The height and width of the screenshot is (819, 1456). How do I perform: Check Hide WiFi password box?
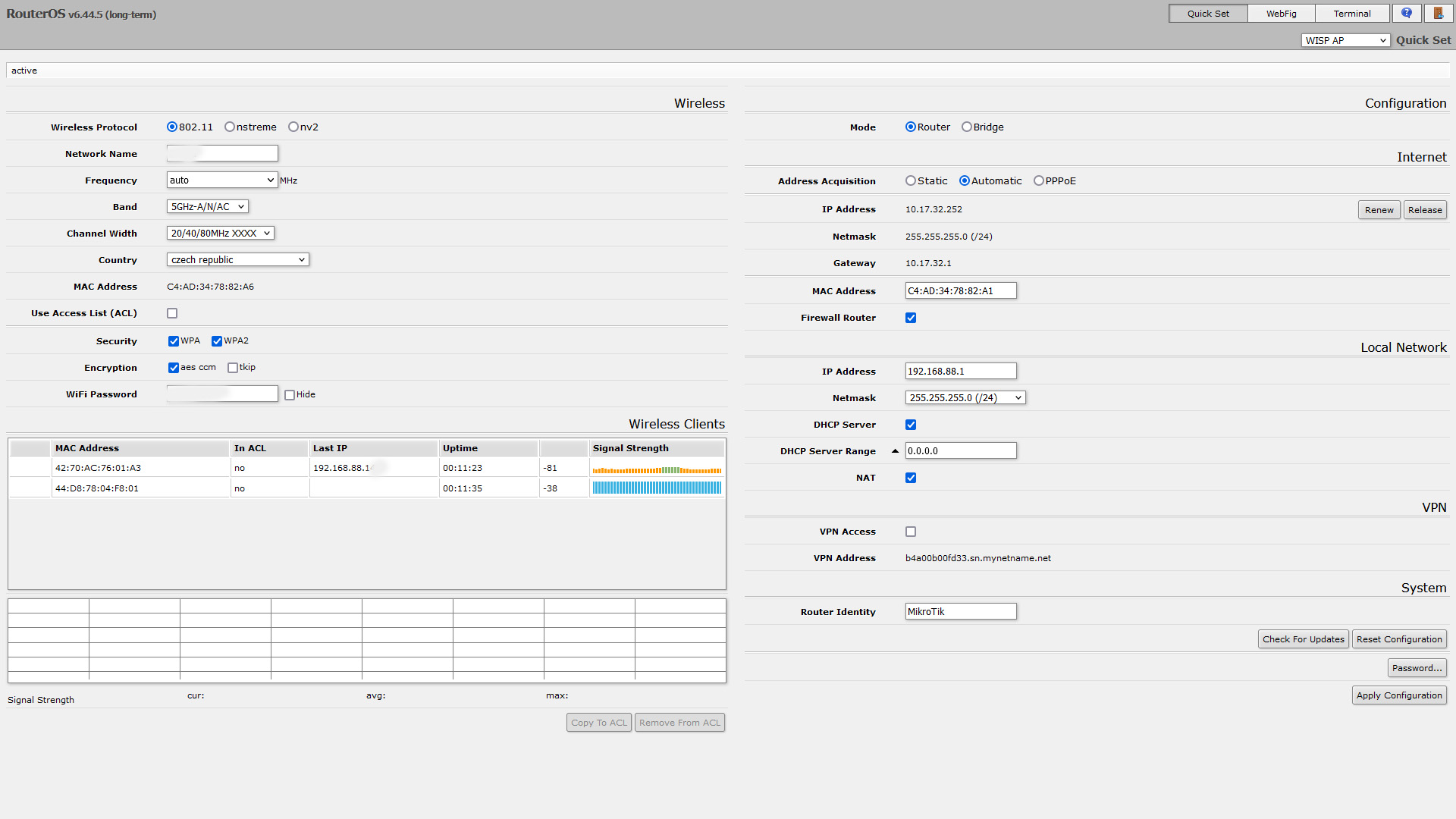[290, 395]
